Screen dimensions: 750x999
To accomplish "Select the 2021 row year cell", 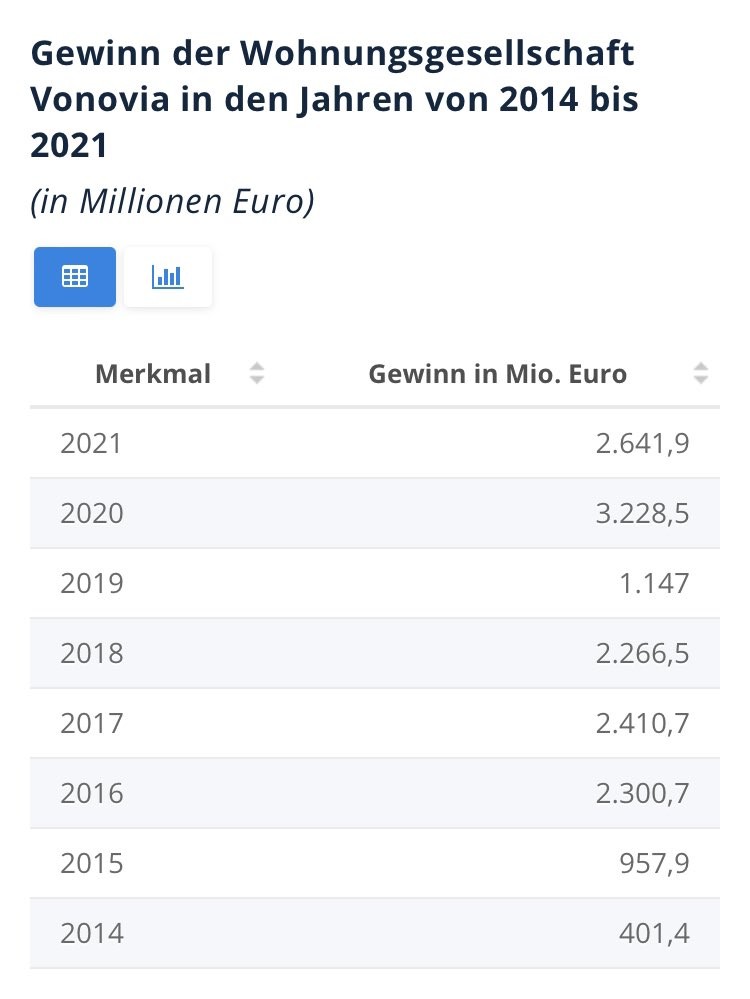I will [91, 443].
